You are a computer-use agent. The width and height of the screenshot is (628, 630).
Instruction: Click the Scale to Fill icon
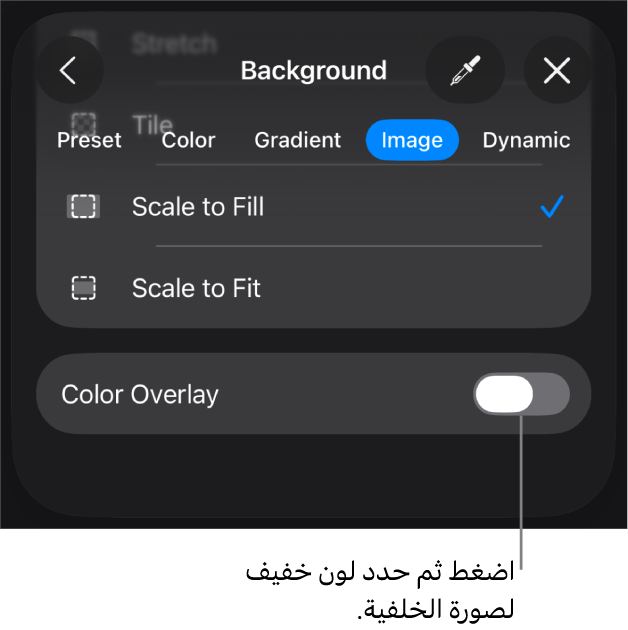point(84,207)
